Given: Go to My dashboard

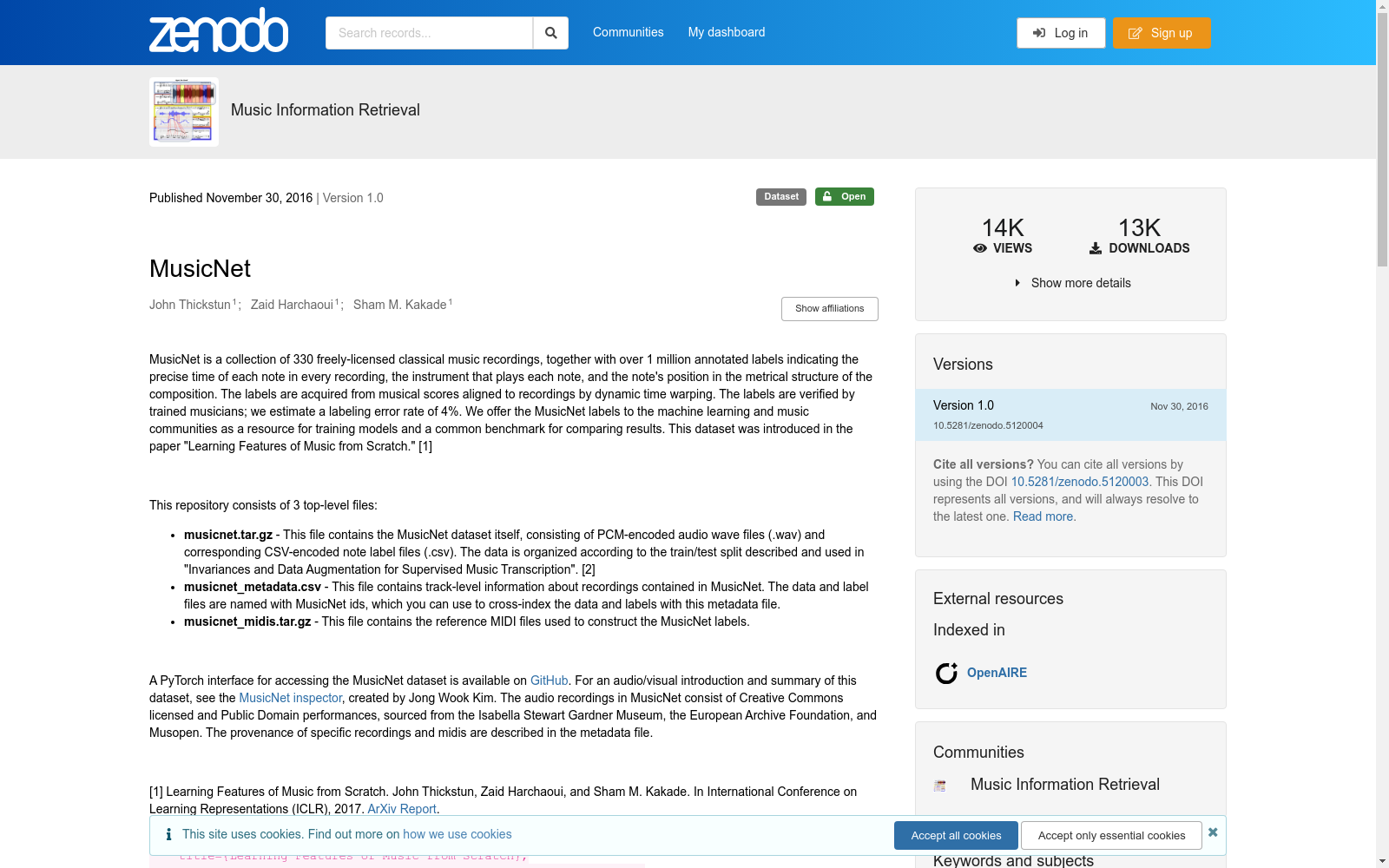Looking at the screenshot, I should 727,32.
